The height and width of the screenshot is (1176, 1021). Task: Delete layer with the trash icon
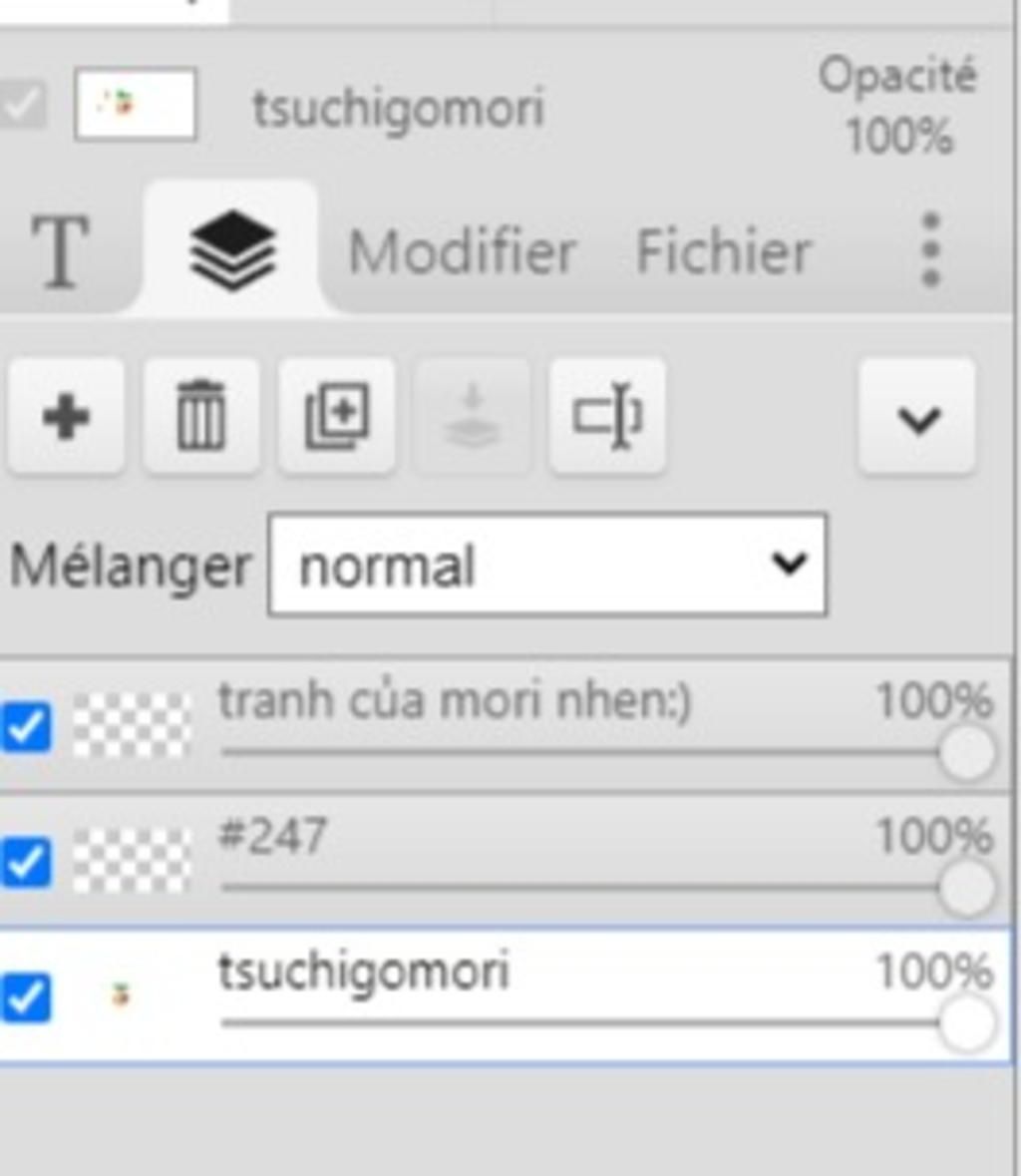click(201, 417)
